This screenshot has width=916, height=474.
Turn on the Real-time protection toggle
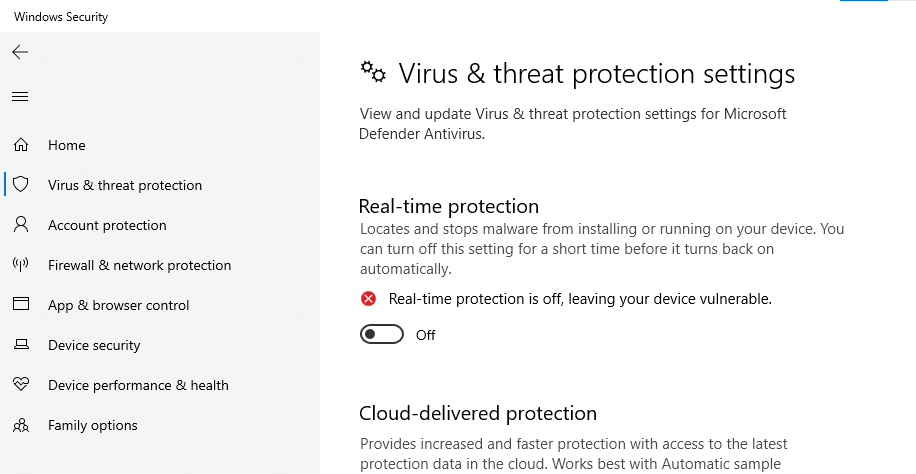[x=381, y=335]
